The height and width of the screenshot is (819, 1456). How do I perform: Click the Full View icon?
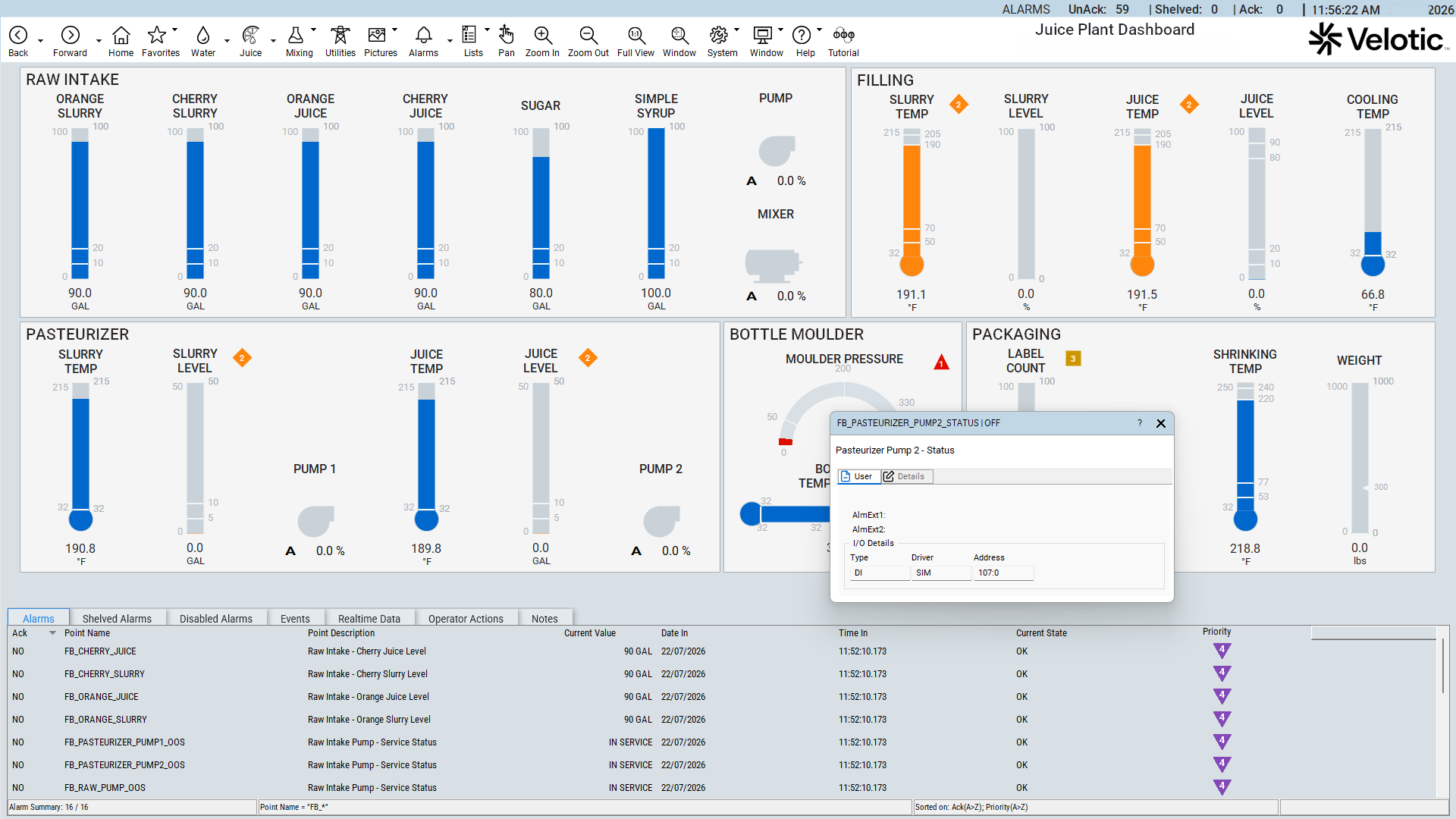(x=635, y=36)
